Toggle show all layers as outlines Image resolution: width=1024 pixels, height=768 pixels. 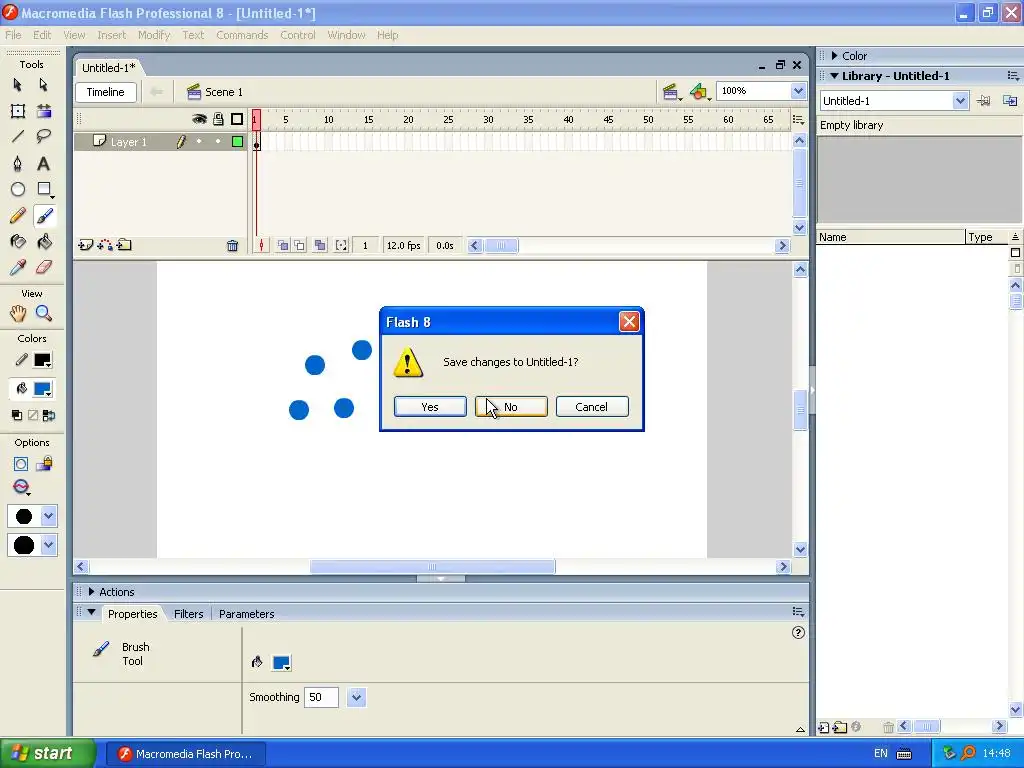click(x=237, y=119)
